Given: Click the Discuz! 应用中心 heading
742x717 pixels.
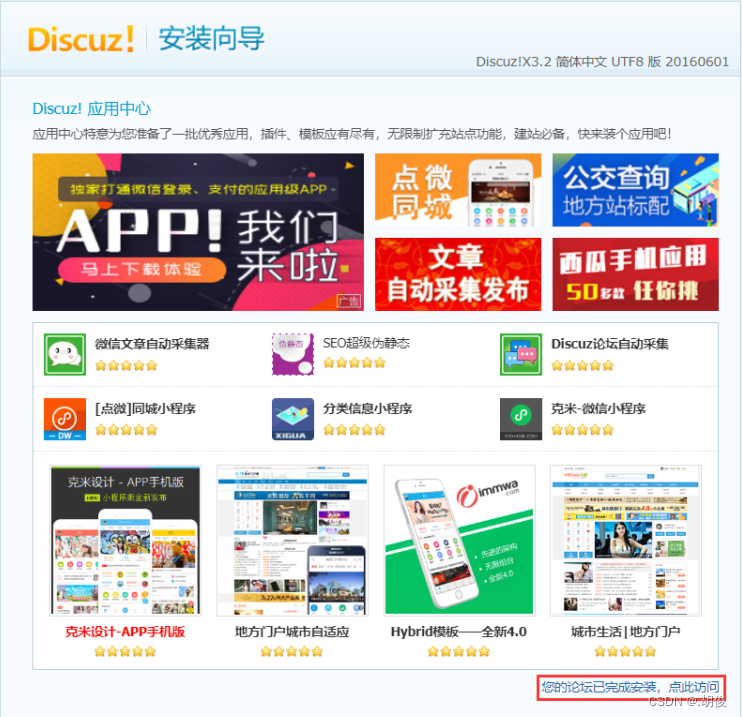Looking at the screenshot, I should (x=91, y=109).
